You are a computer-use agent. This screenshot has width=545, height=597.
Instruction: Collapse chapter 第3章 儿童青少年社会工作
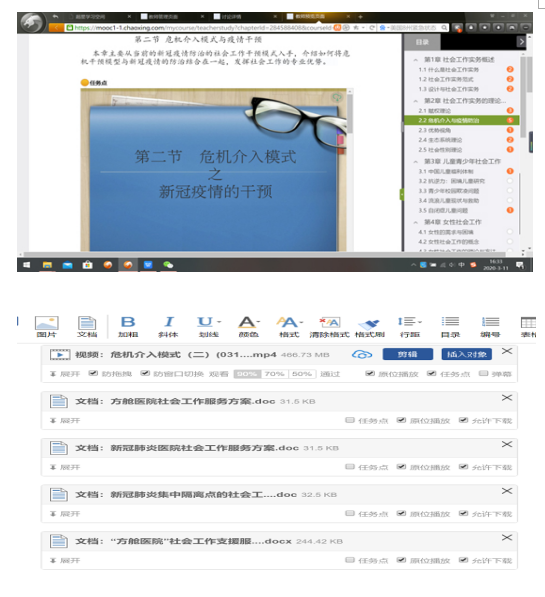point(416,161)
